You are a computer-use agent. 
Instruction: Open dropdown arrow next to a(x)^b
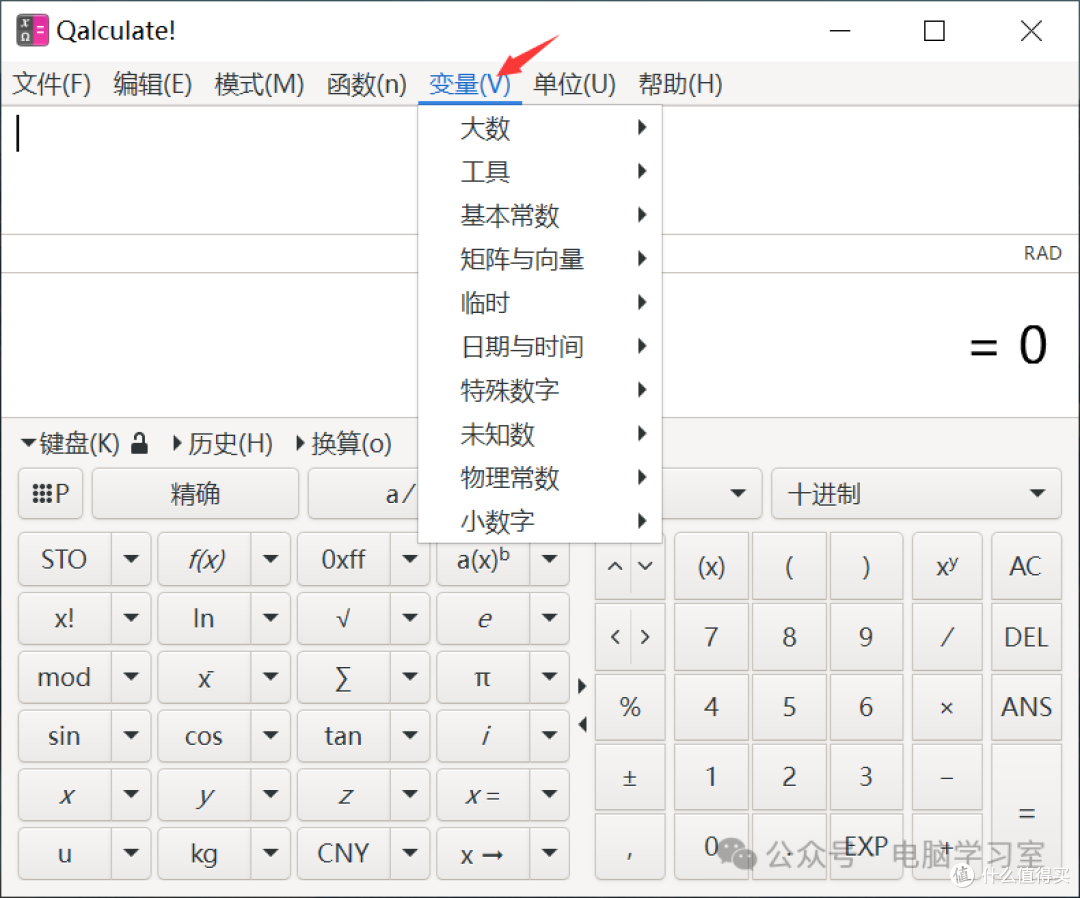pyautogui.click(x=550, y=559)
